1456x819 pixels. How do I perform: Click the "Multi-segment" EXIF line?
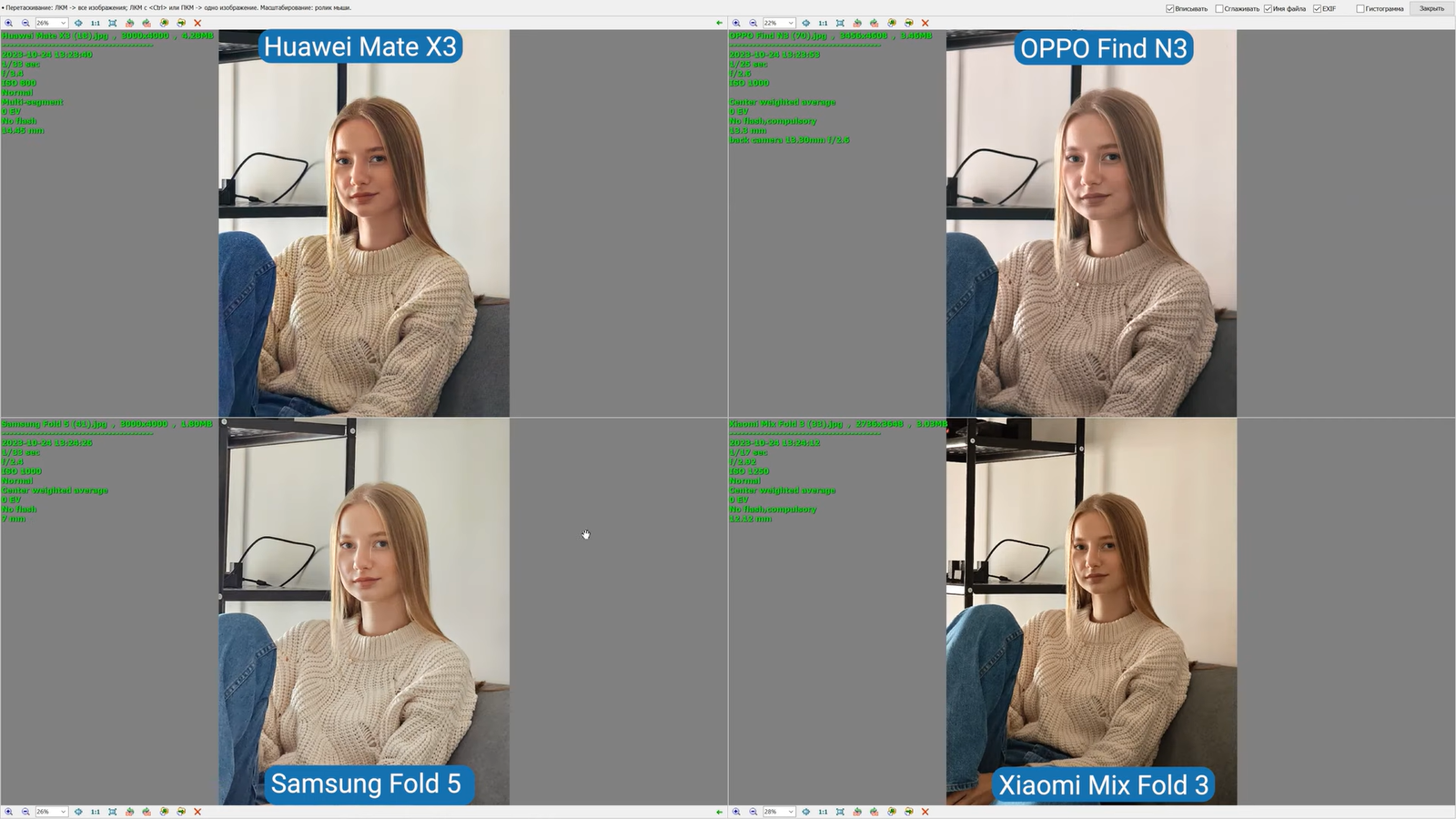click(x=33, y=102)
